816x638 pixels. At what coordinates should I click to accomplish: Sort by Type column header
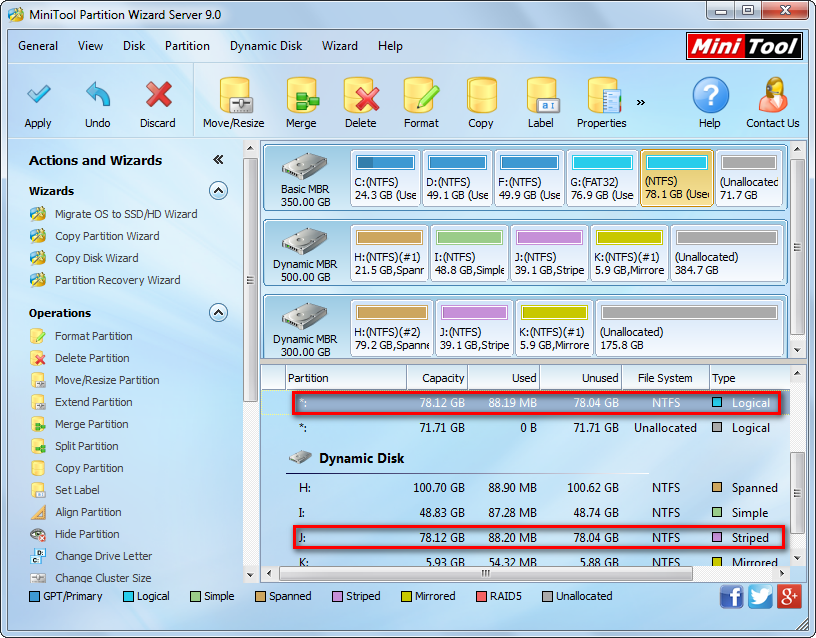(749, 378)
